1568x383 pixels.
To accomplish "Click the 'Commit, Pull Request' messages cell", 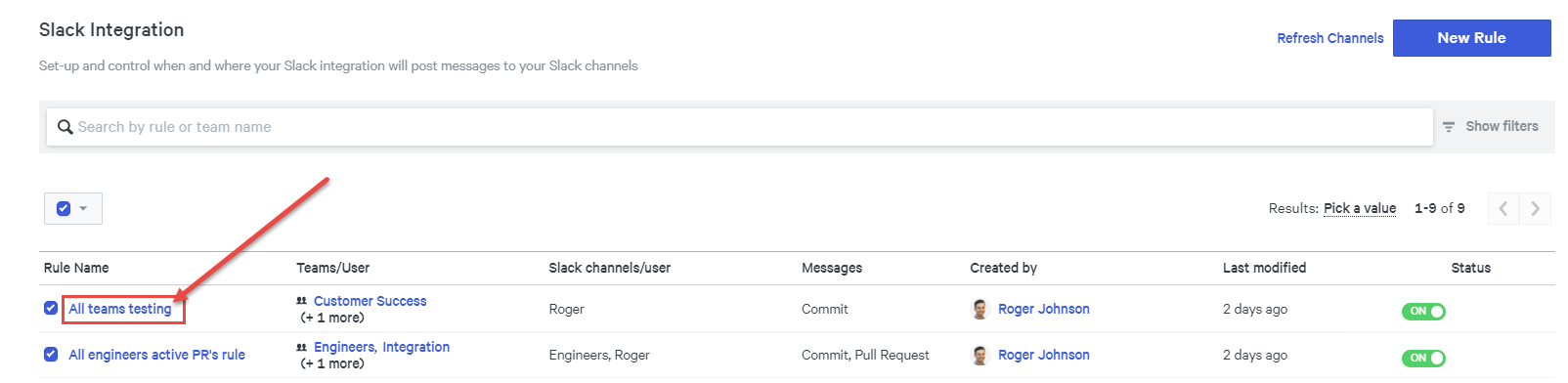I will point(865,355).
